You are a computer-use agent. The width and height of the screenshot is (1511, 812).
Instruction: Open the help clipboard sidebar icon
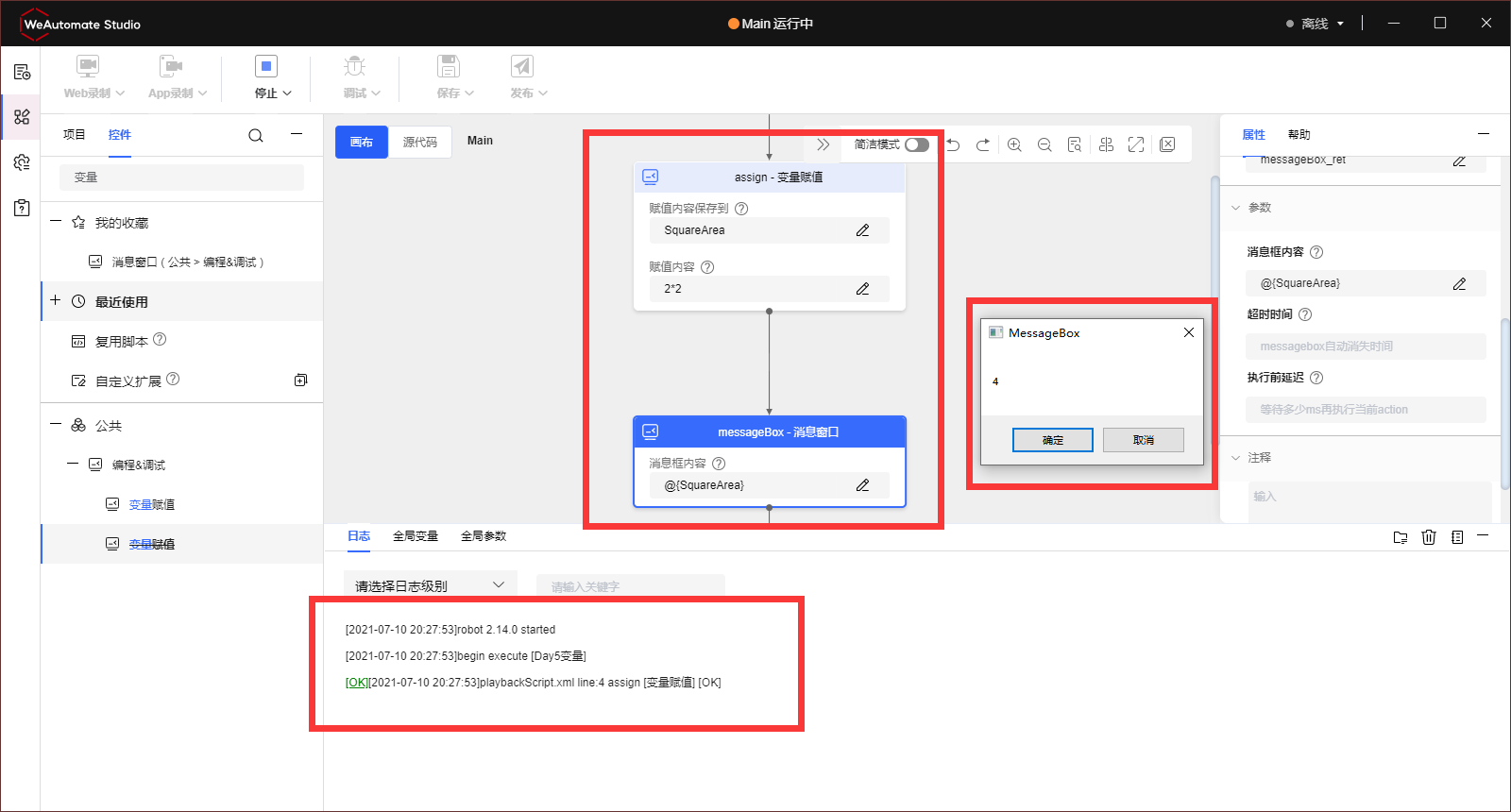tap(22, 208)
